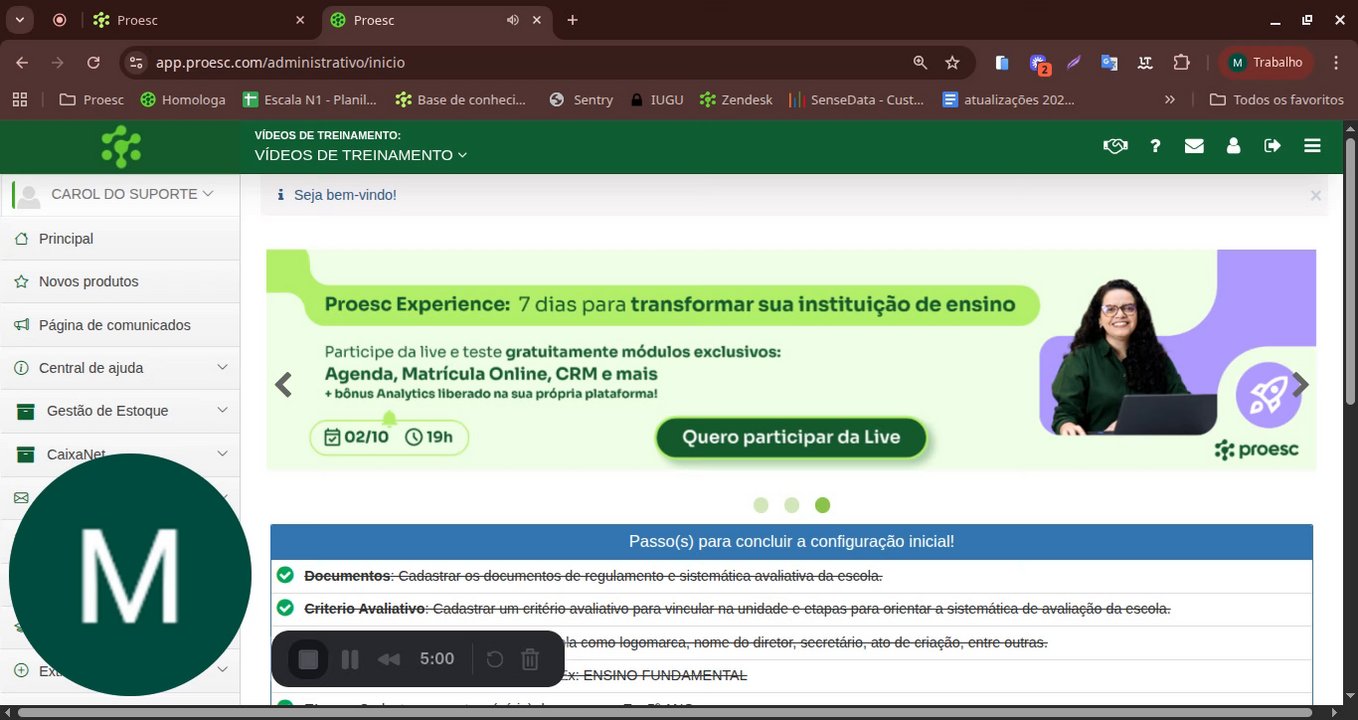Click the Proesc logo in green header

coord(121,147)
